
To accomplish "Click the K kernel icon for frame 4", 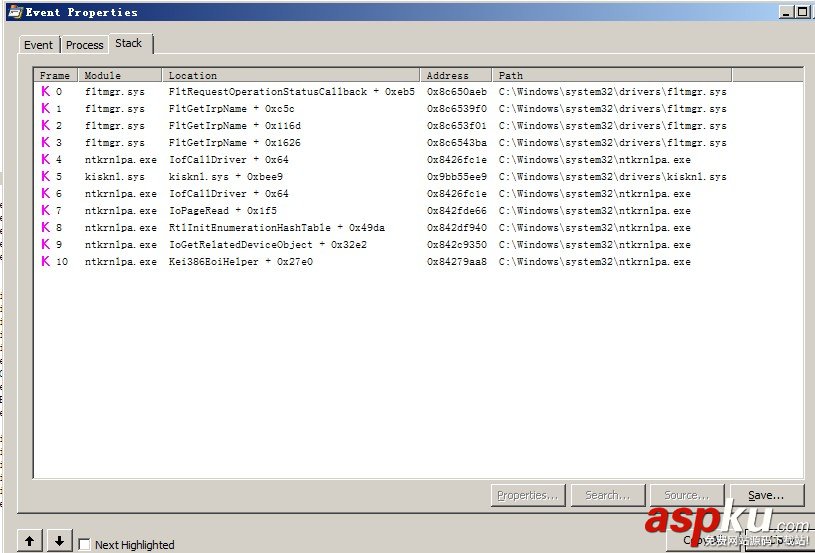I will [46, 159].
